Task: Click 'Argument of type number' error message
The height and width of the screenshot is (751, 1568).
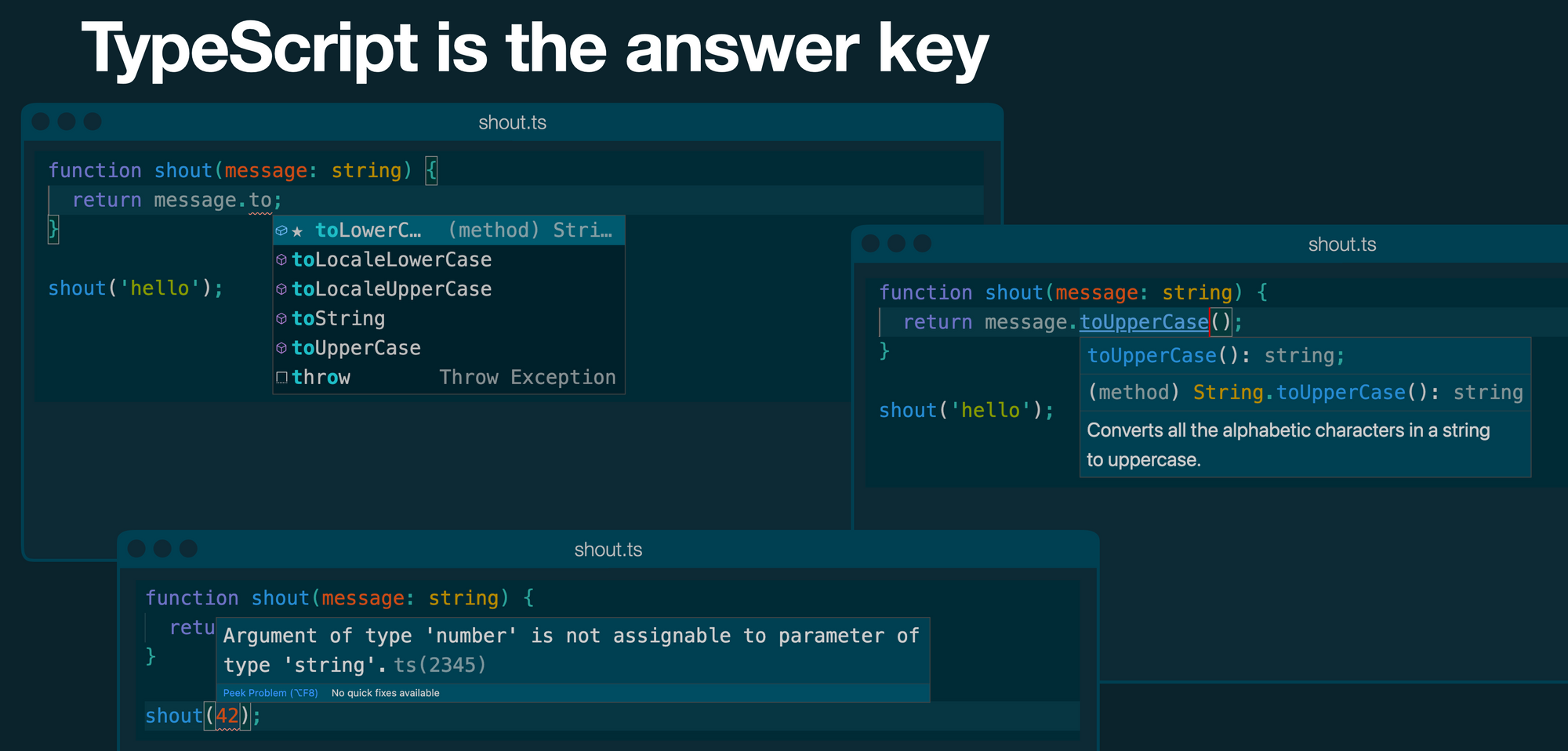Action: (x=571, y=650)
